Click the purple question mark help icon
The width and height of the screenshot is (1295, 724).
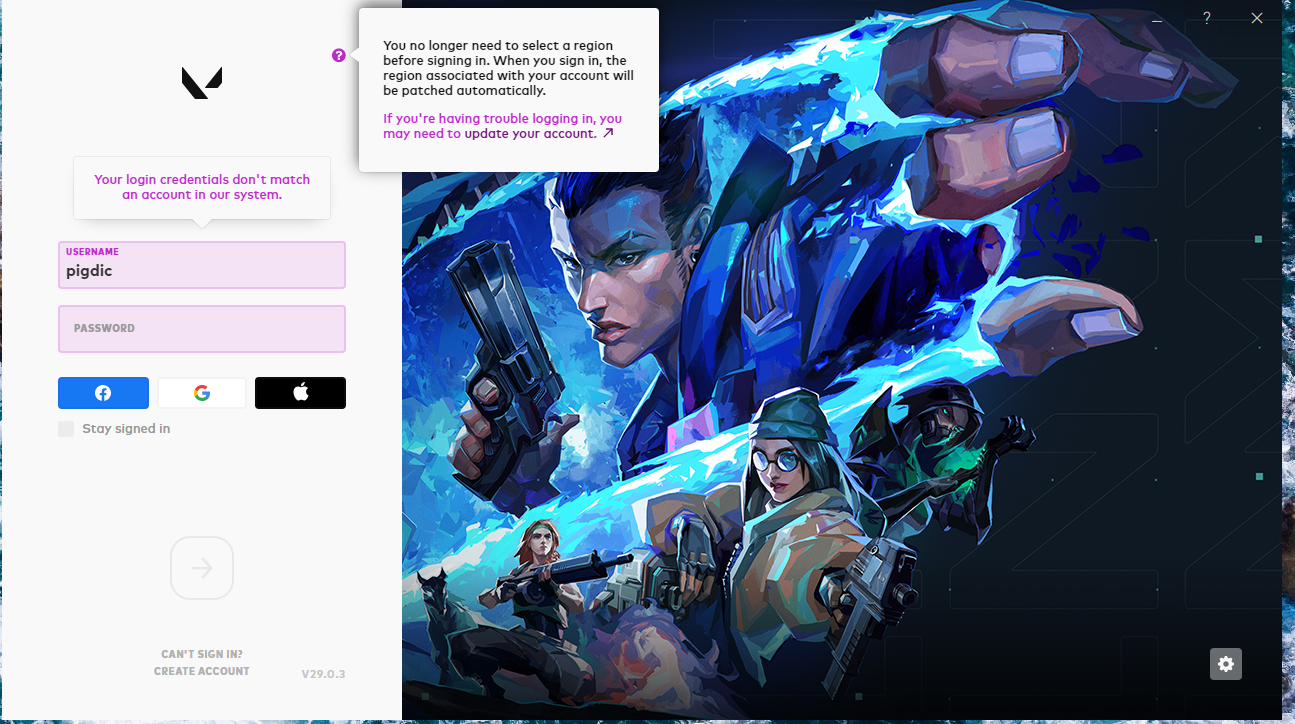coord(339,55)
